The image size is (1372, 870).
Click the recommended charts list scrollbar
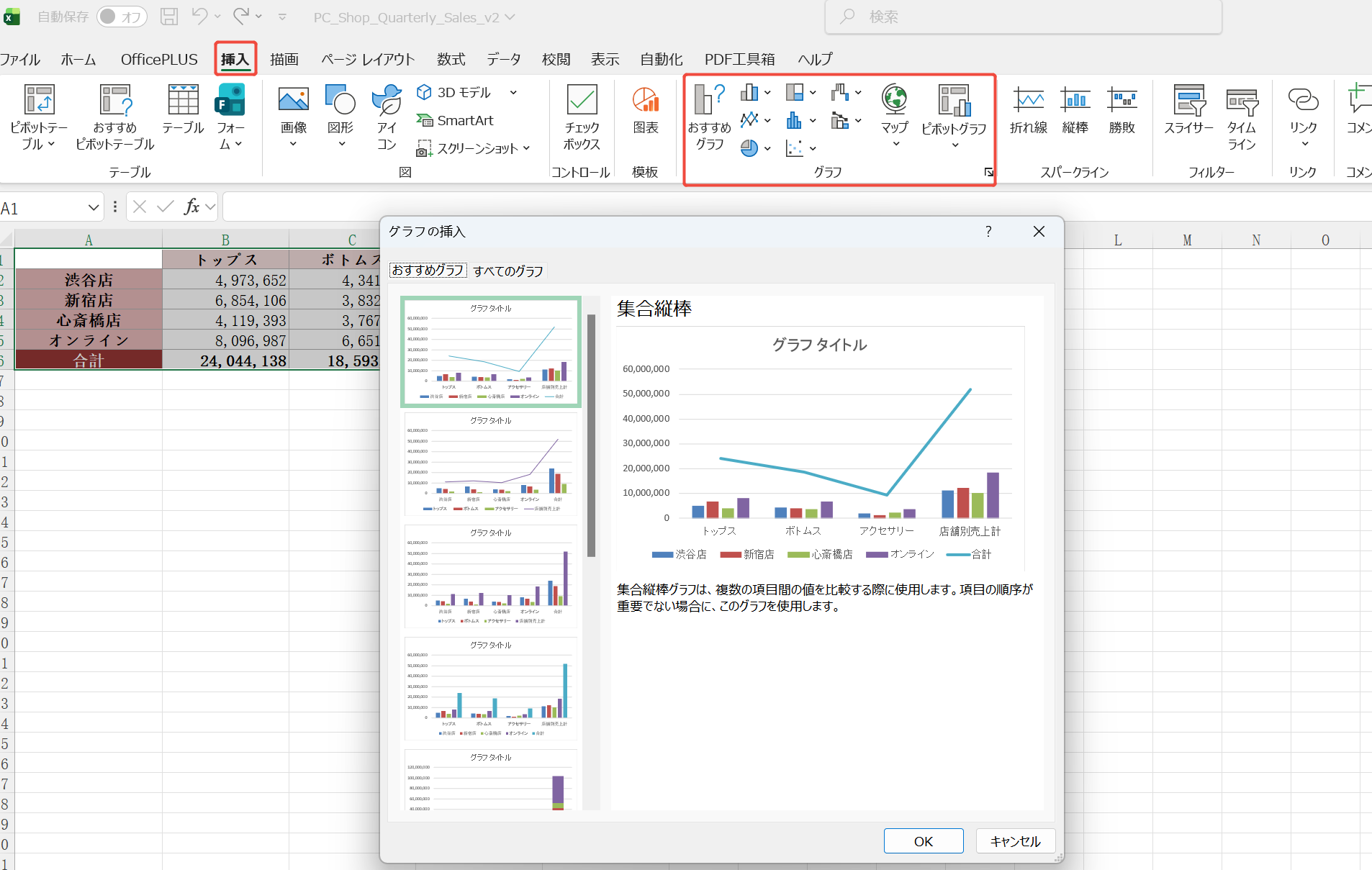point(592,435)
